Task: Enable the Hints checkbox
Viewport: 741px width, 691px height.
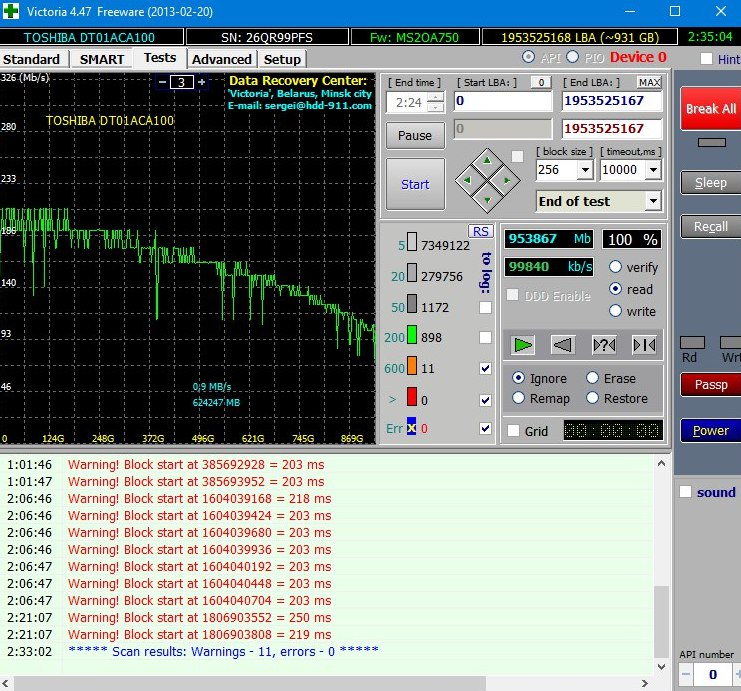Action: (x=706, y=59)
